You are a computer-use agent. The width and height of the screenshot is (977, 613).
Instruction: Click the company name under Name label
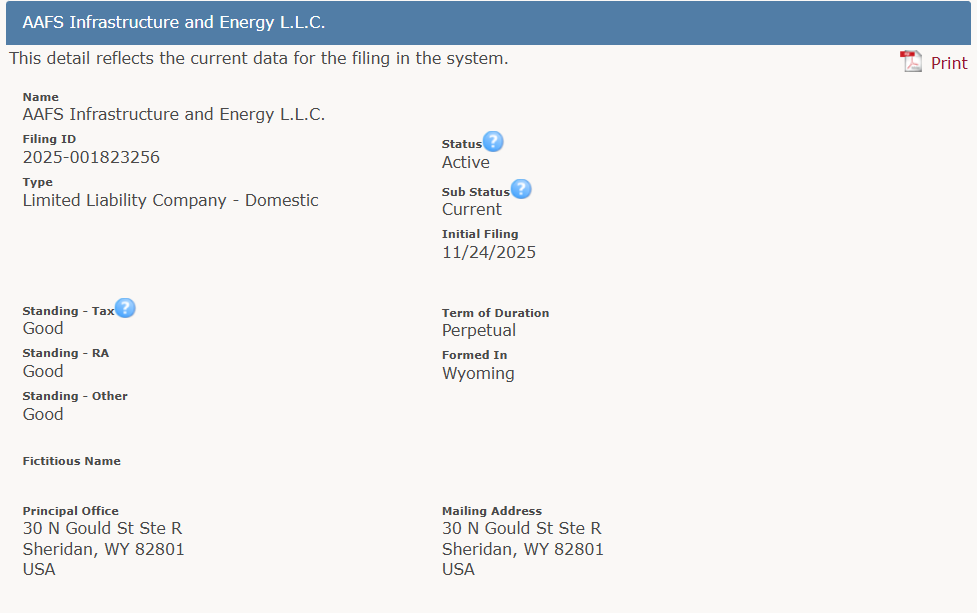174,114
